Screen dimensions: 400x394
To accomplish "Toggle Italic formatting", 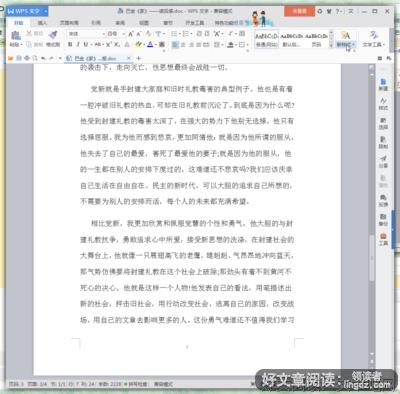I will [x=78, y=44].
